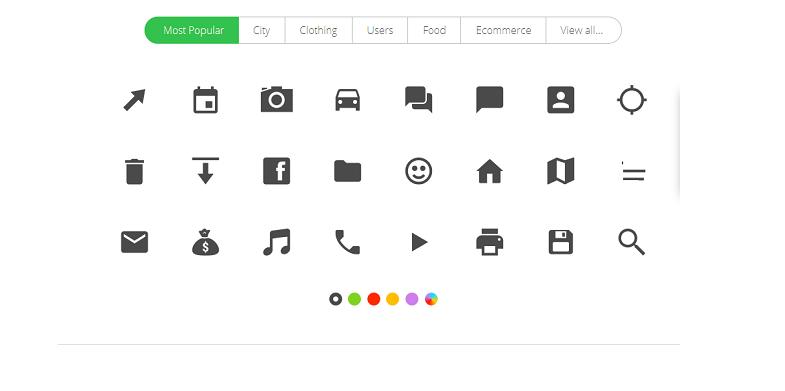Choose the Facebook logo icon
The width and height of the screenshot is (785, 391).
[x=277, y=171]
